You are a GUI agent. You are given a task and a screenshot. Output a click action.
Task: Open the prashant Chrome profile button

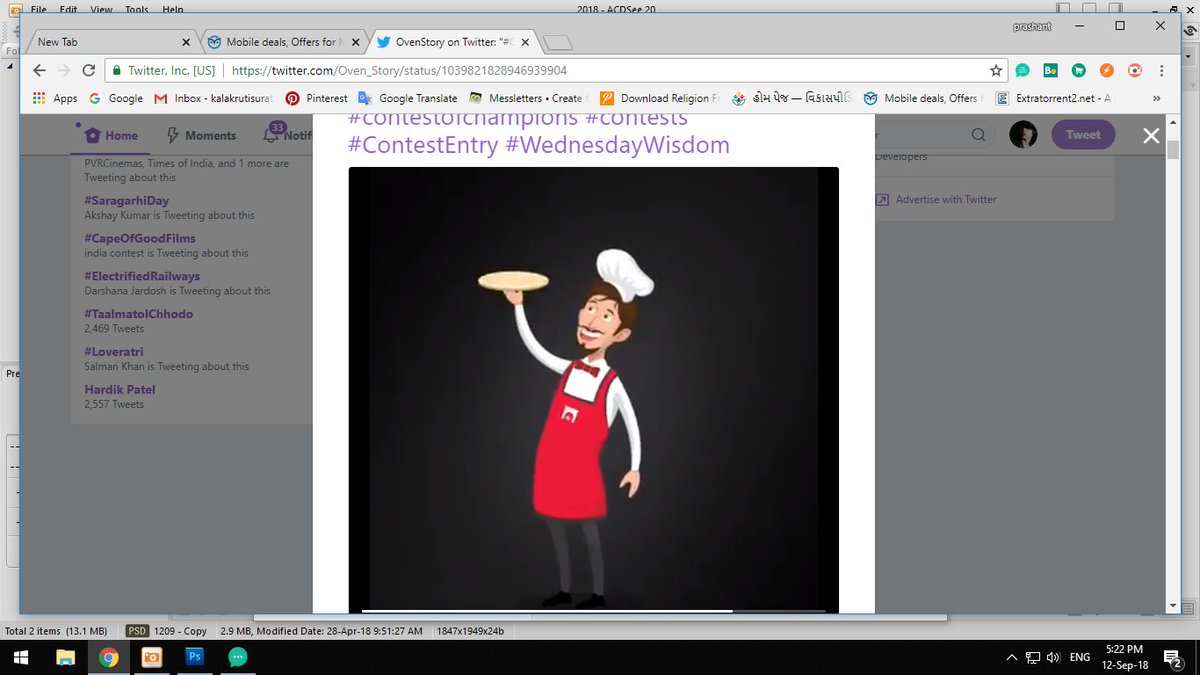pyautogui.click(x=1033, y=26)
